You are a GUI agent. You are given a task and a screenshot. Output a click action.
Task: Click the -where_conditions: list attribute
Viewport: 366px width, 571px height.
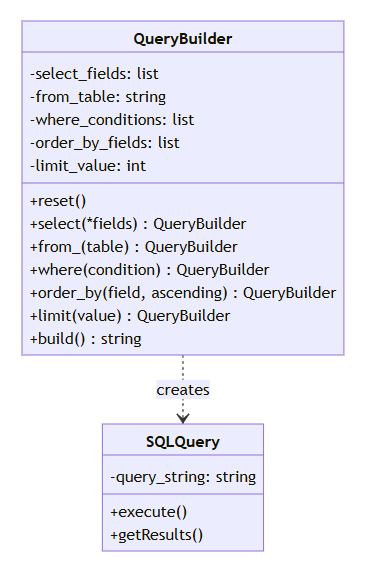coord(112,120)
